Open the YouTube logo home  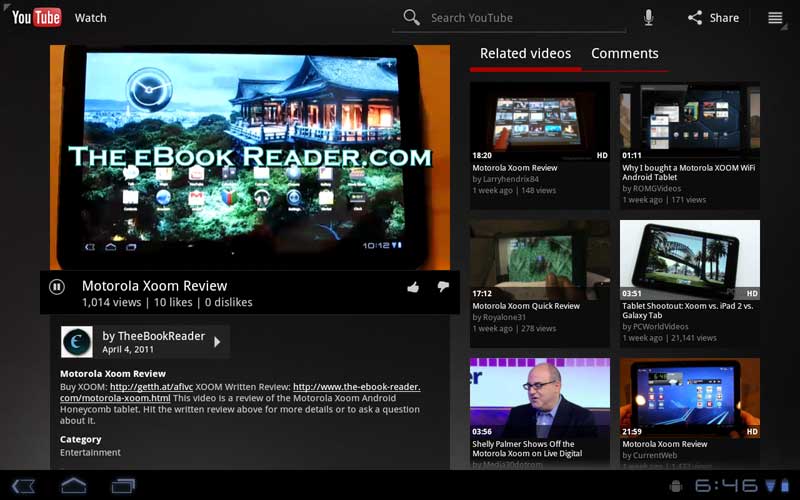click(x=36, y=17)
